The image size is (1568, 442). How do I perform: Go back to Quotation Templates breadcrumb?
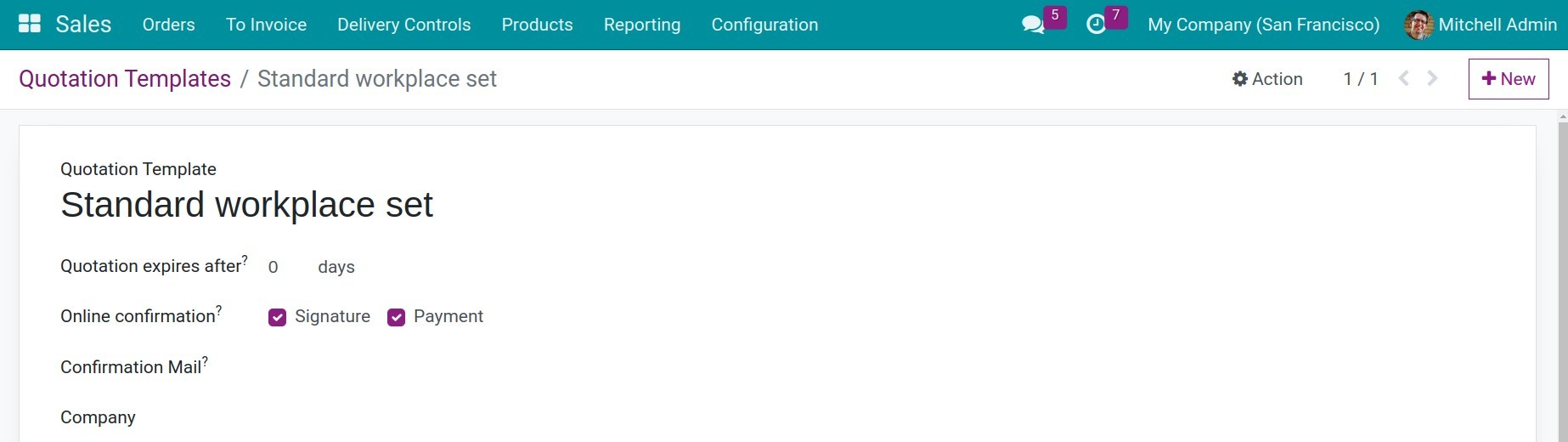tap(125, 78)
